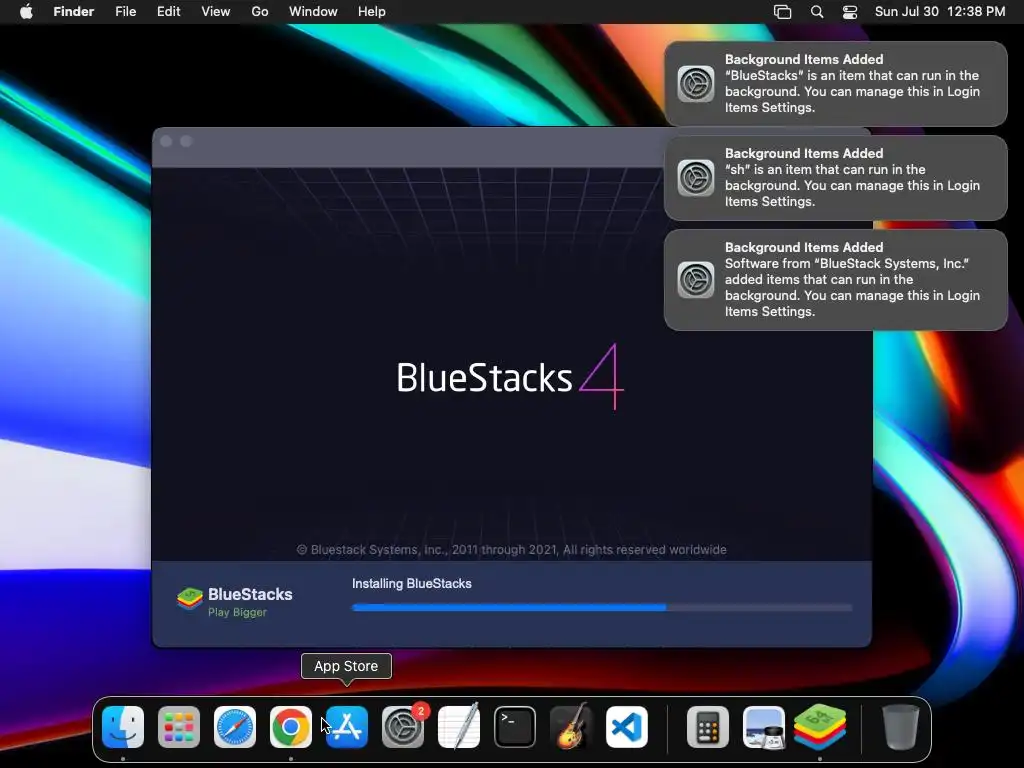The height and width of the screenshot is (768, 1024).
Task: Open the App Store dock icon
Action: pyautogui.click(x=347, y=727)
